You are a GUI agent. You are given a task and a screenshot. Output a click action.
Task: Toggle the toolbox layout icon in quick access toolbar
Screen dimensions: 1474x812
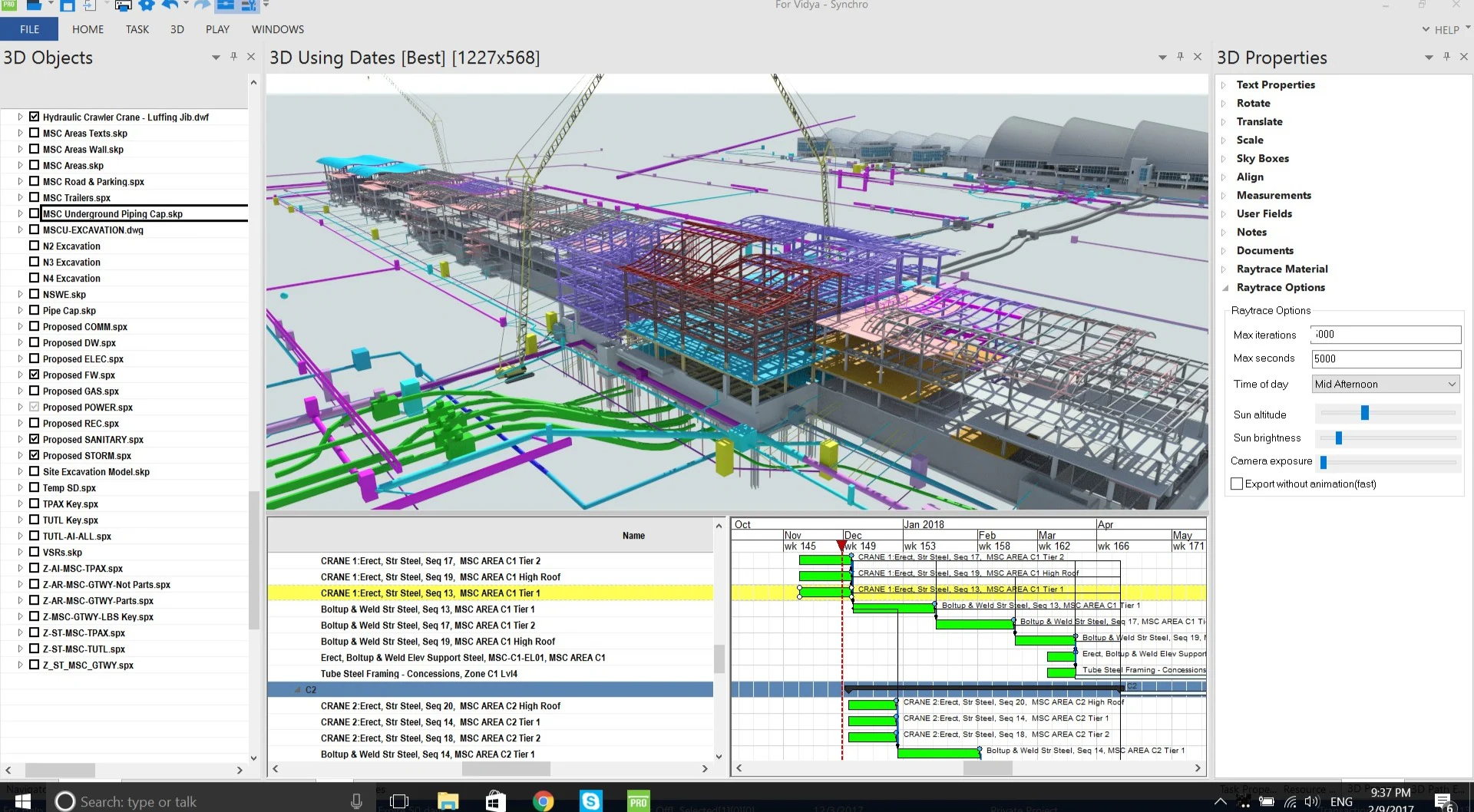coord(225,5)
